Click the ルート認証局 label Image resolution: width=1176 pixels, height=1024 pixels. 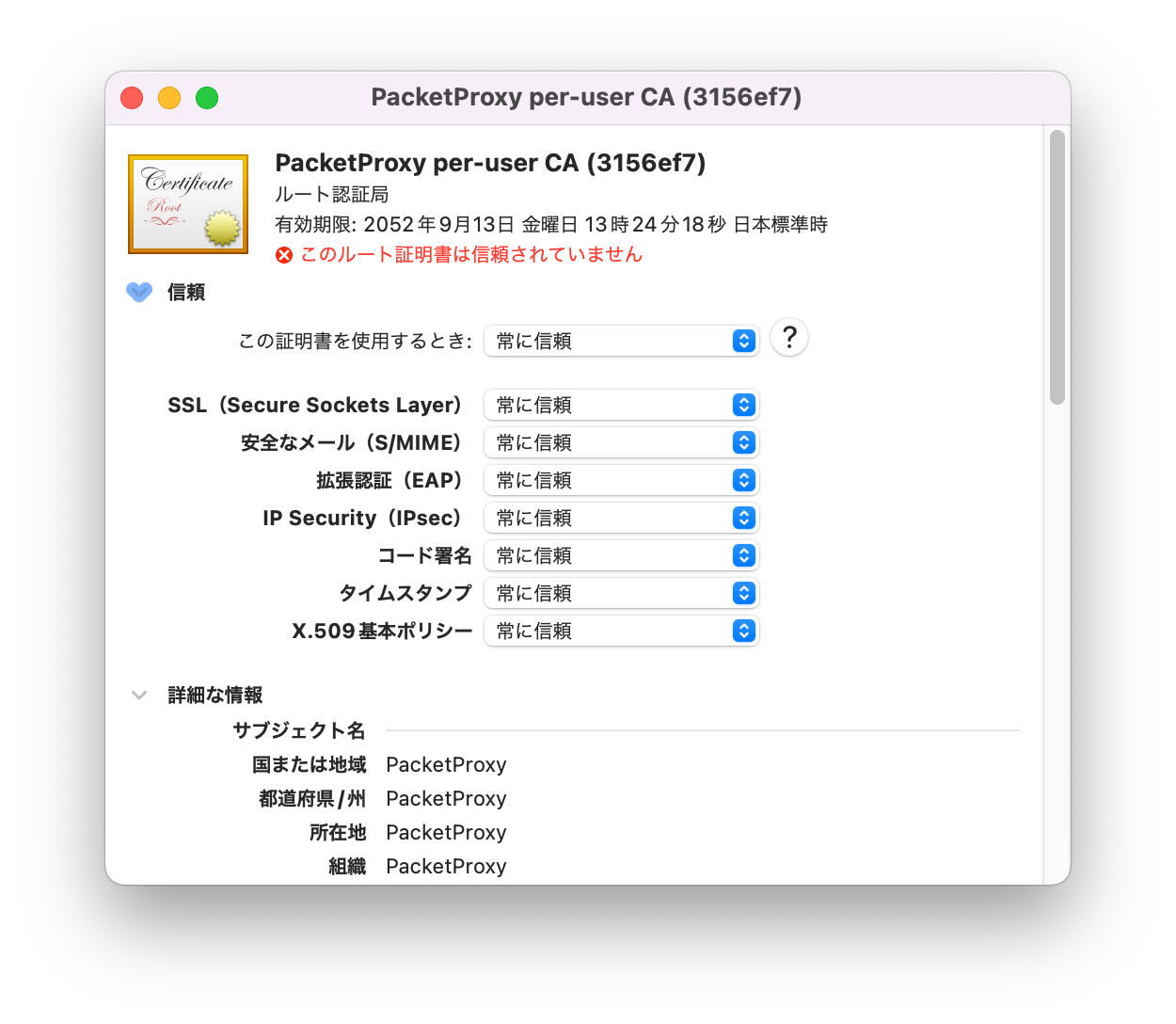coord(331,194)
